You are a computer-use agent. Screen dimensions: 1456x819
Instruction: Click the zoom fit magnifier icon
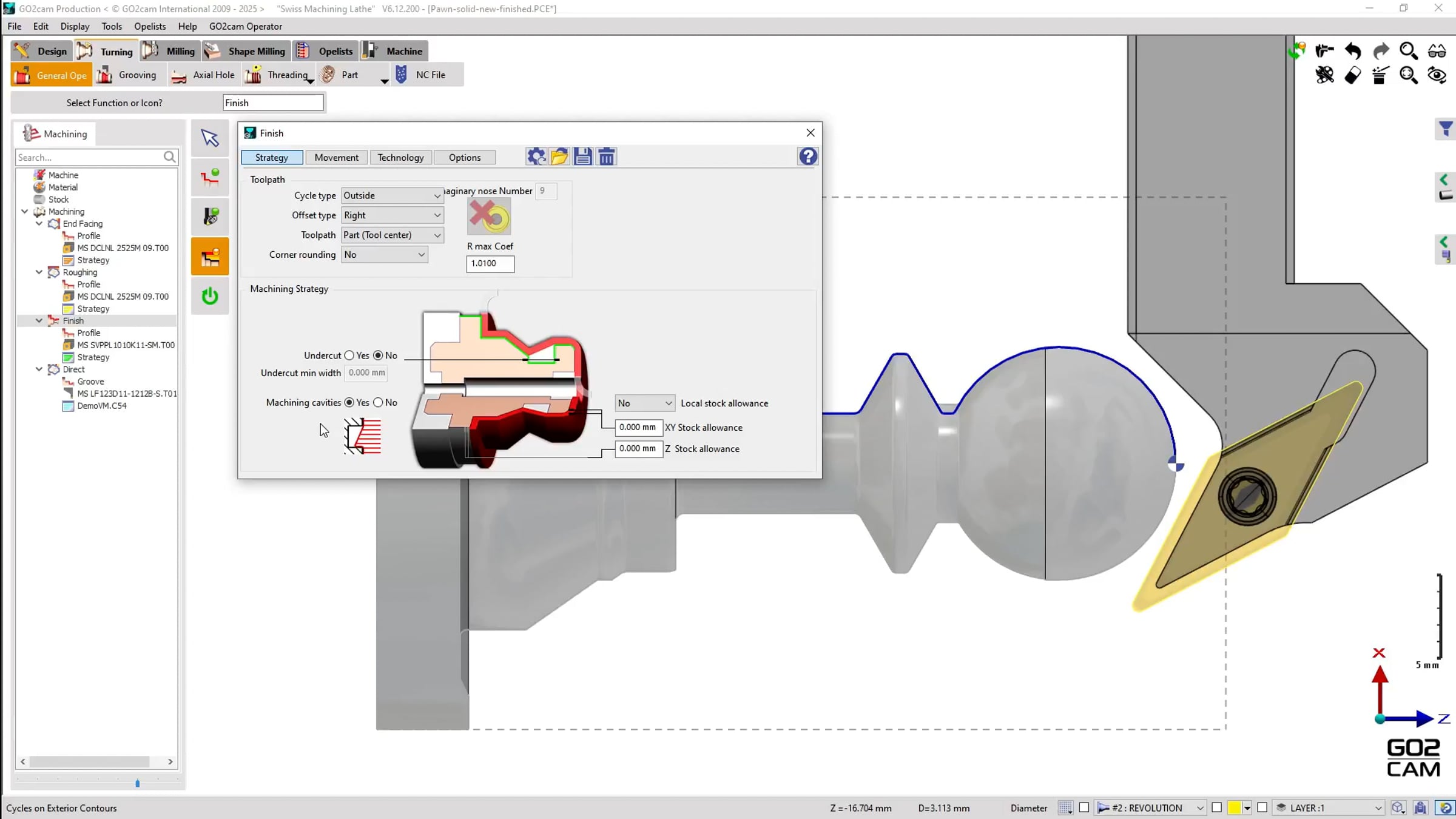click(x=1409, y=75)
